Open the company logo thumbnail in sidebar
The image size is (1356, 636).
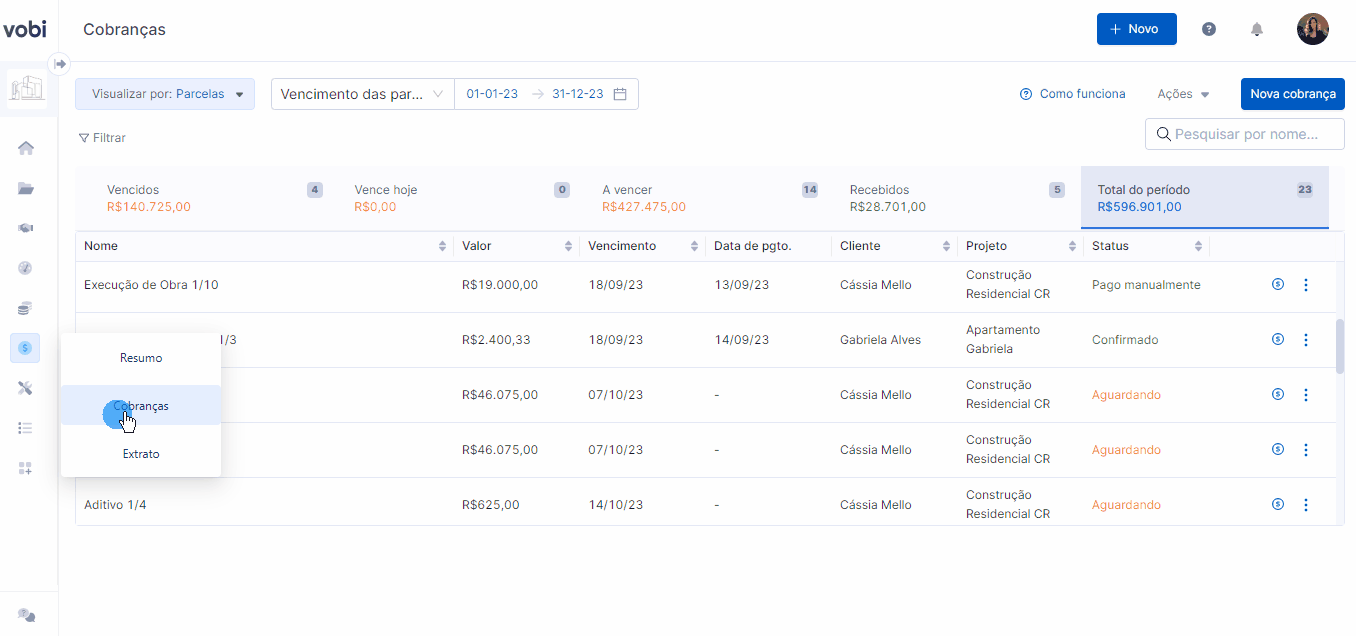27,89
